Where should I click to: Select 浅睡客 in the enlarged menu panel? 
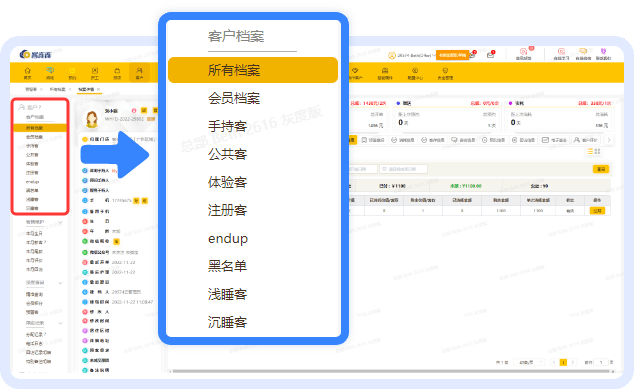227,294
